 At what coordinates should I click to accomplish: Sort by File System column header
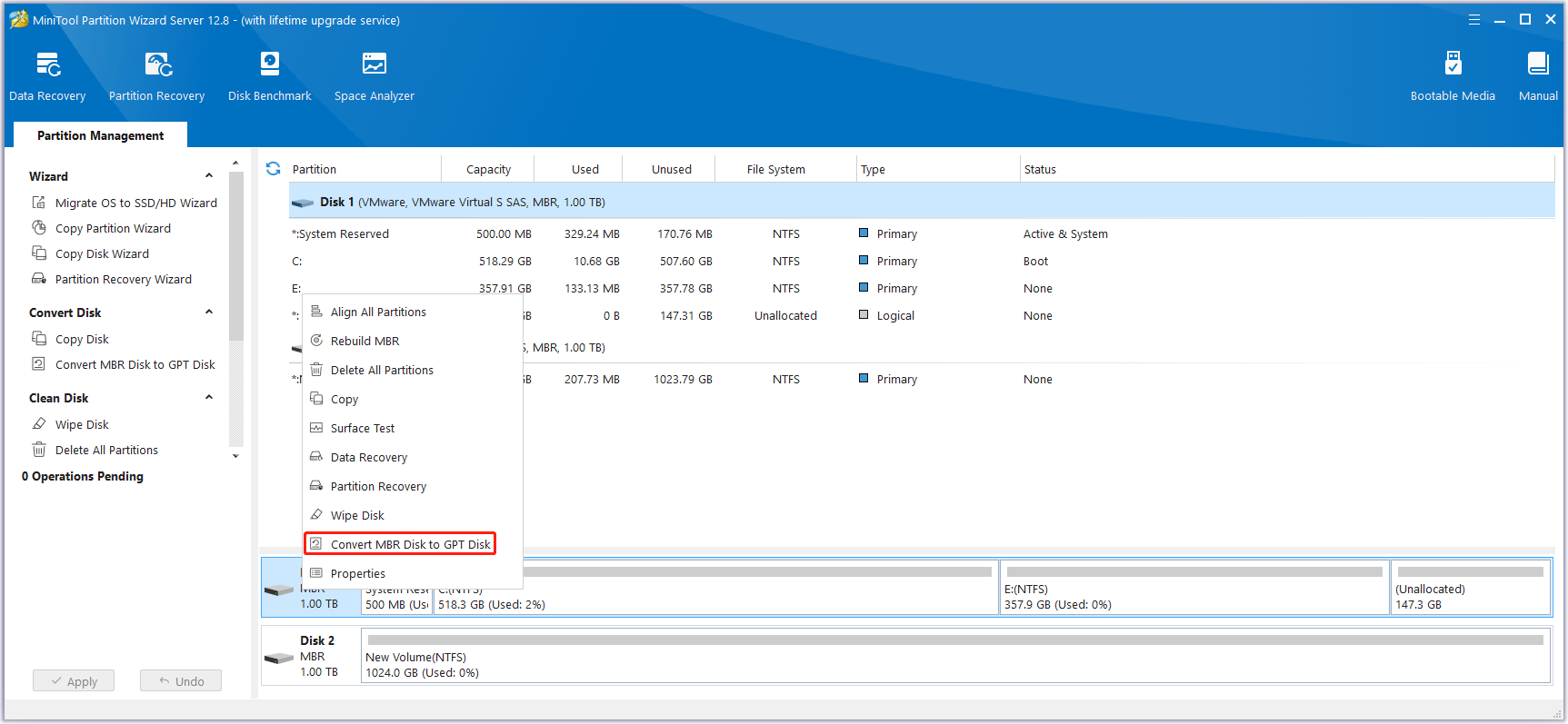tap(785, 169)
